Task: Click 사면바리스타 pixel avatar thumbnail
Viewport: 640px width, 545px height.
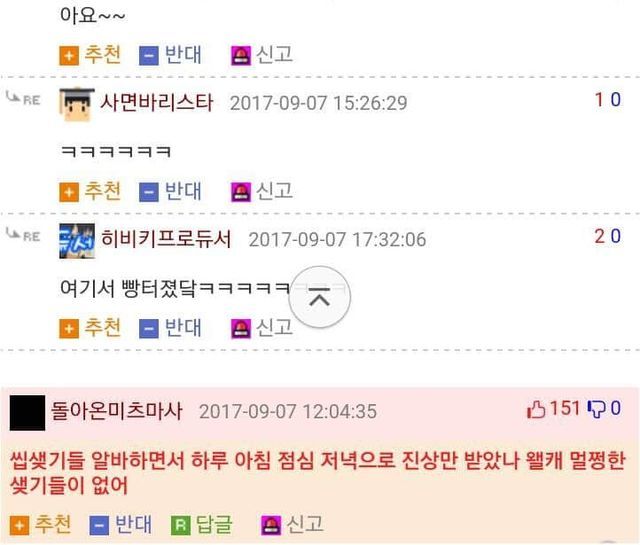Action: (77, 105)
